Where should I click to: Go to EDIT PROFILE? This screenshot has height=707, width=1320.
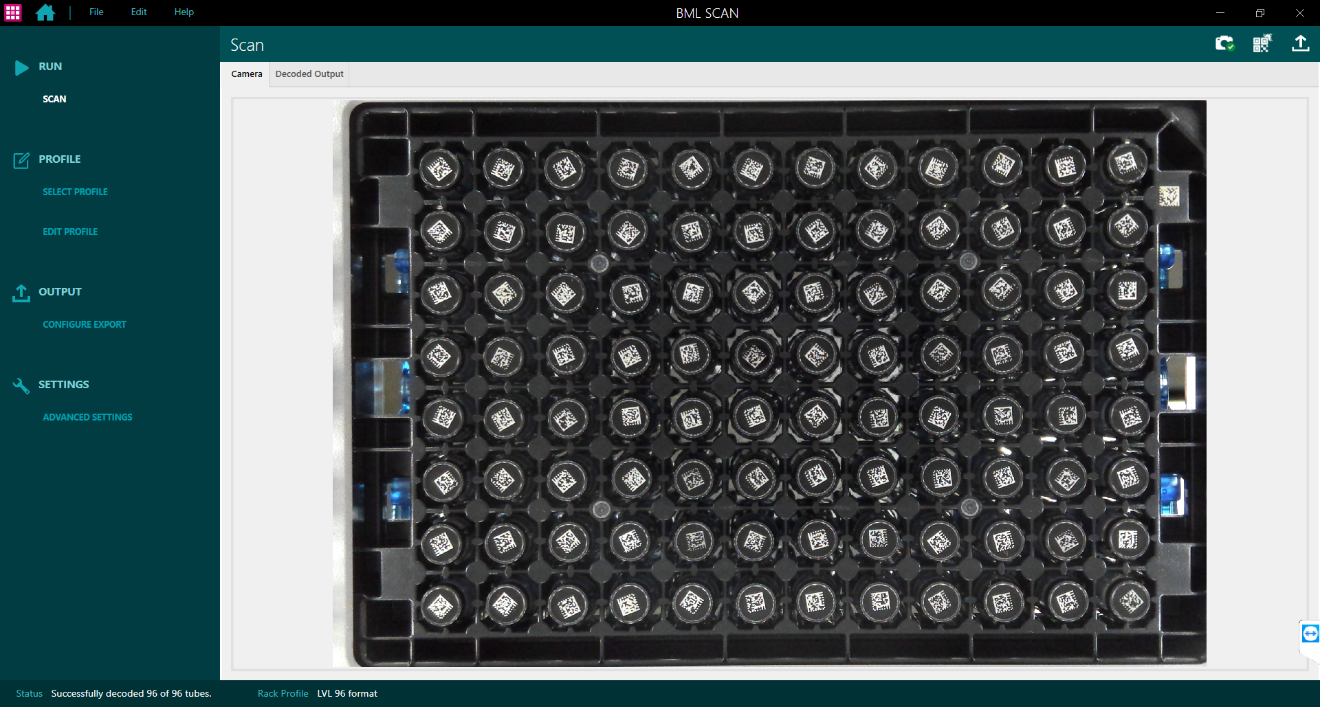pyautogui.click(x=70, y=232)
